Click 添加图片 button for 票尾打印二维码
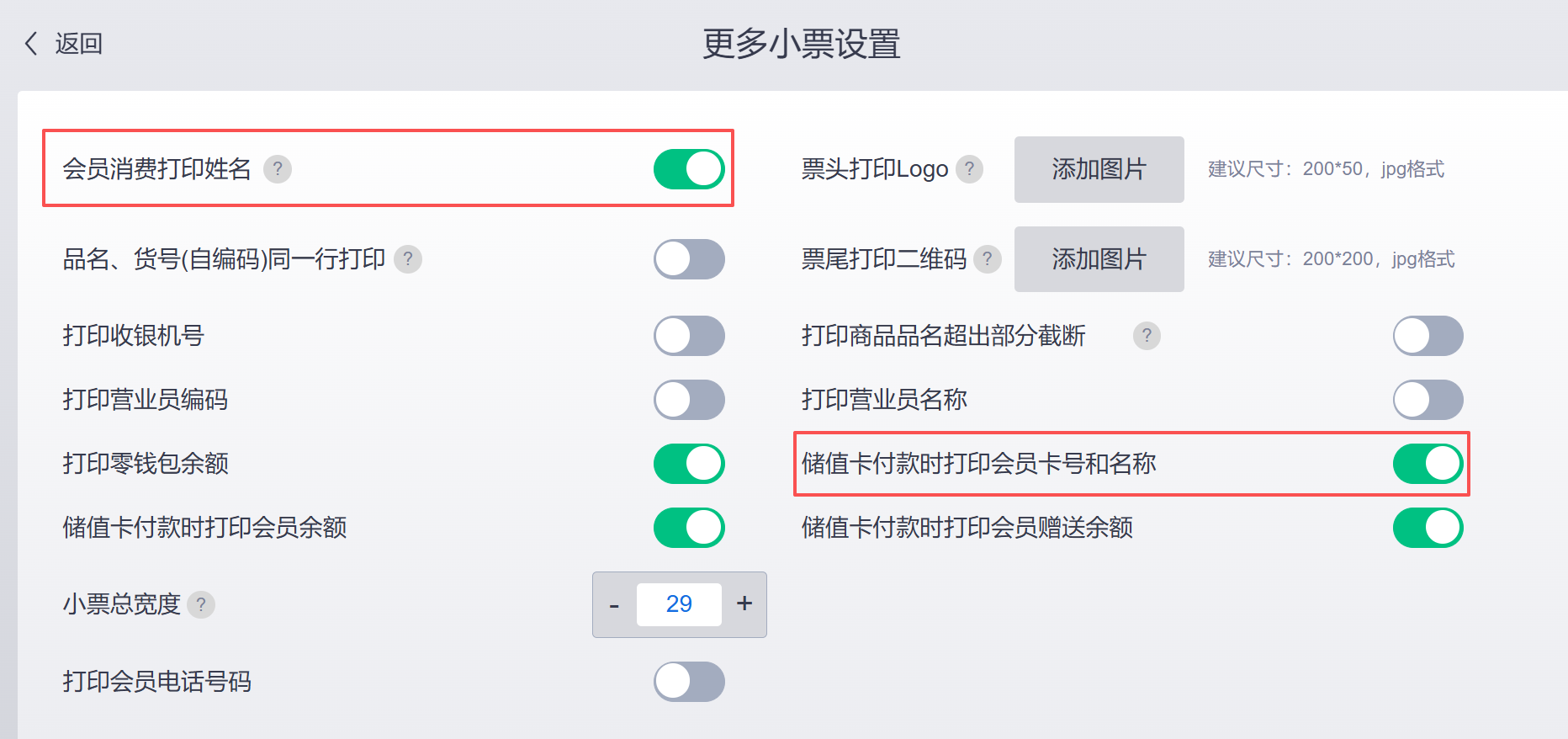Viewport: 1568px width, 739px height. point(1099,259)
